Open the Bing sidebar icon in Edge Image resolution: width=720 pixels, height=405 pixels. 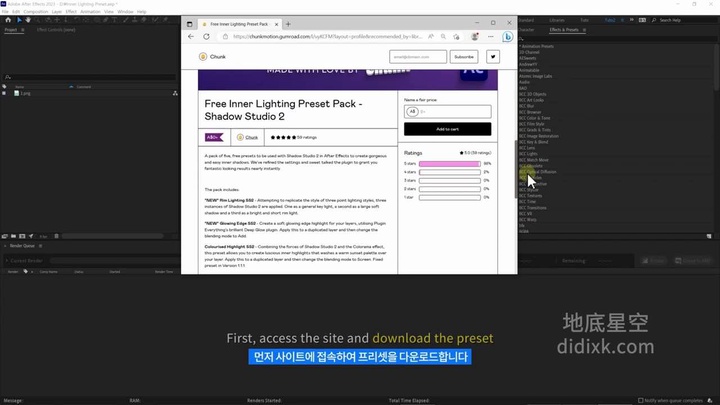coord(507,37)
